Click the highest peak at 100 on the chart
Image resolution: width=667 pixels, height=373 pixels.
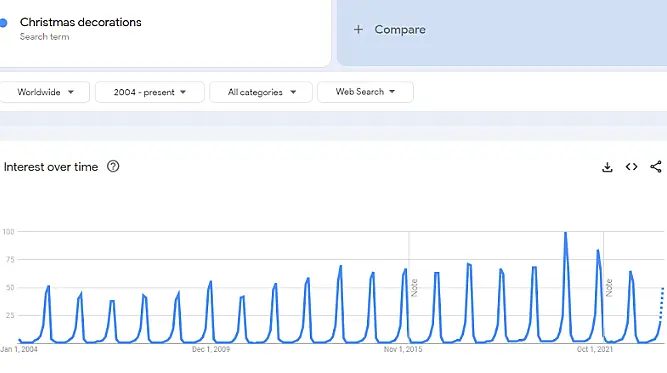click(565, 233)
